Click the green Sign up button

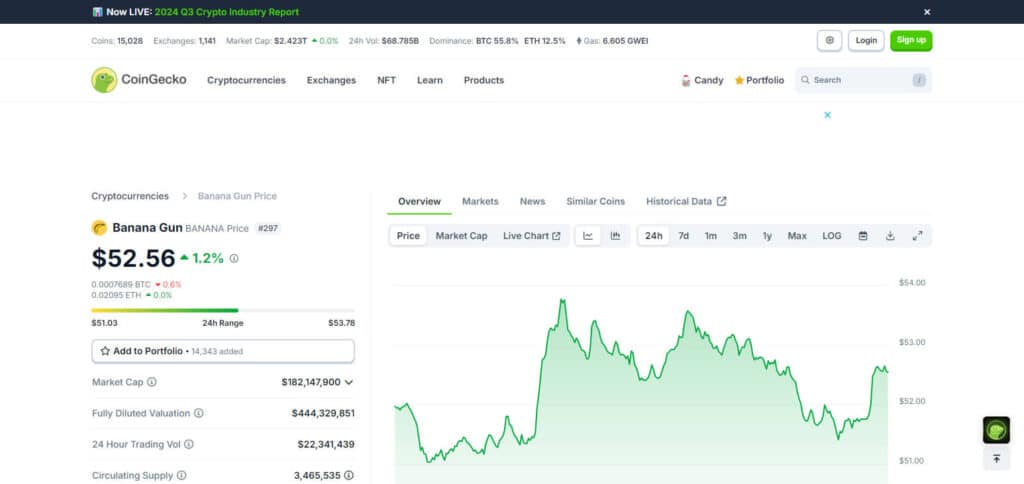(x=911, y=40)
